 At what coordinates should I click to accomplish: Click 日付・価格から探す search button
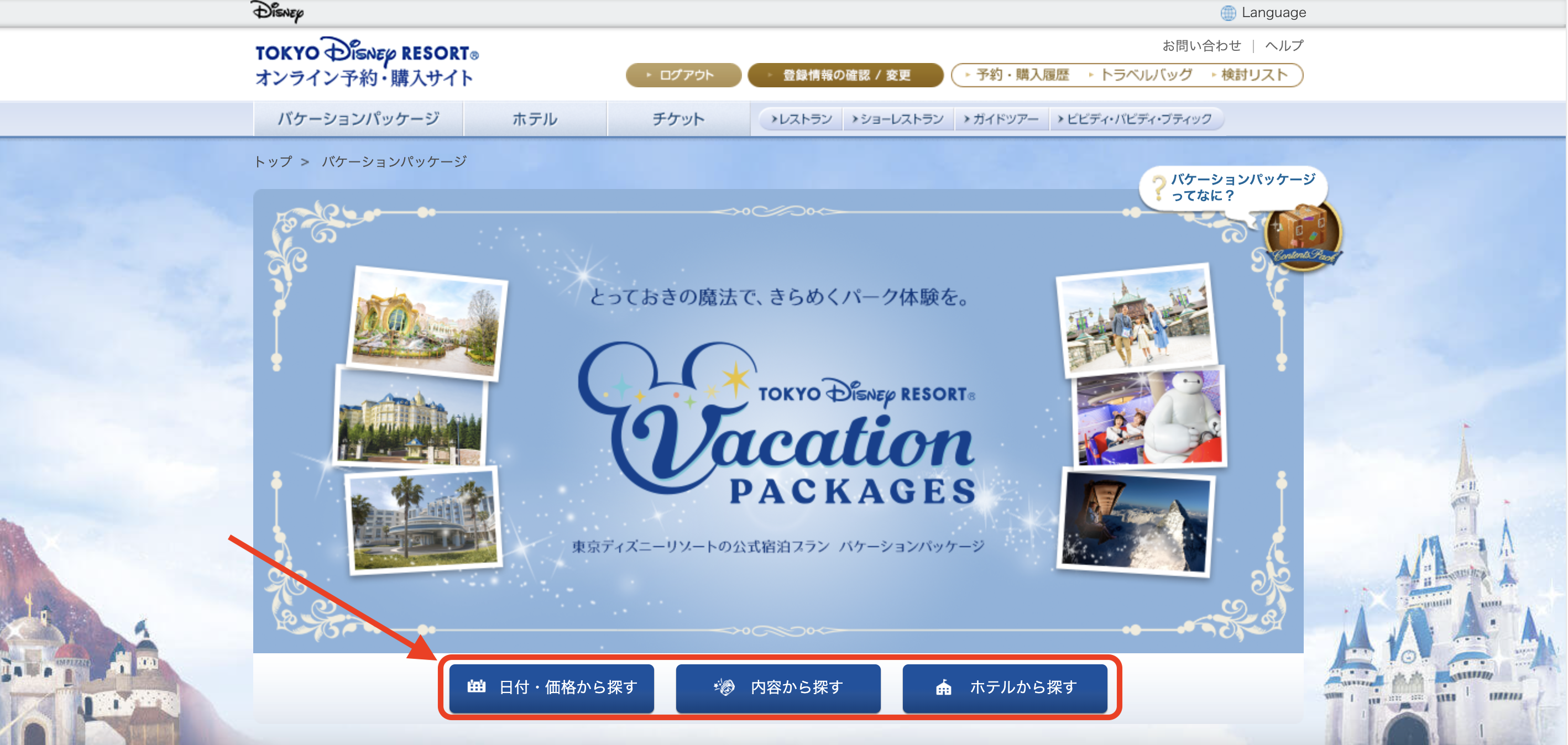click(551, 688)
